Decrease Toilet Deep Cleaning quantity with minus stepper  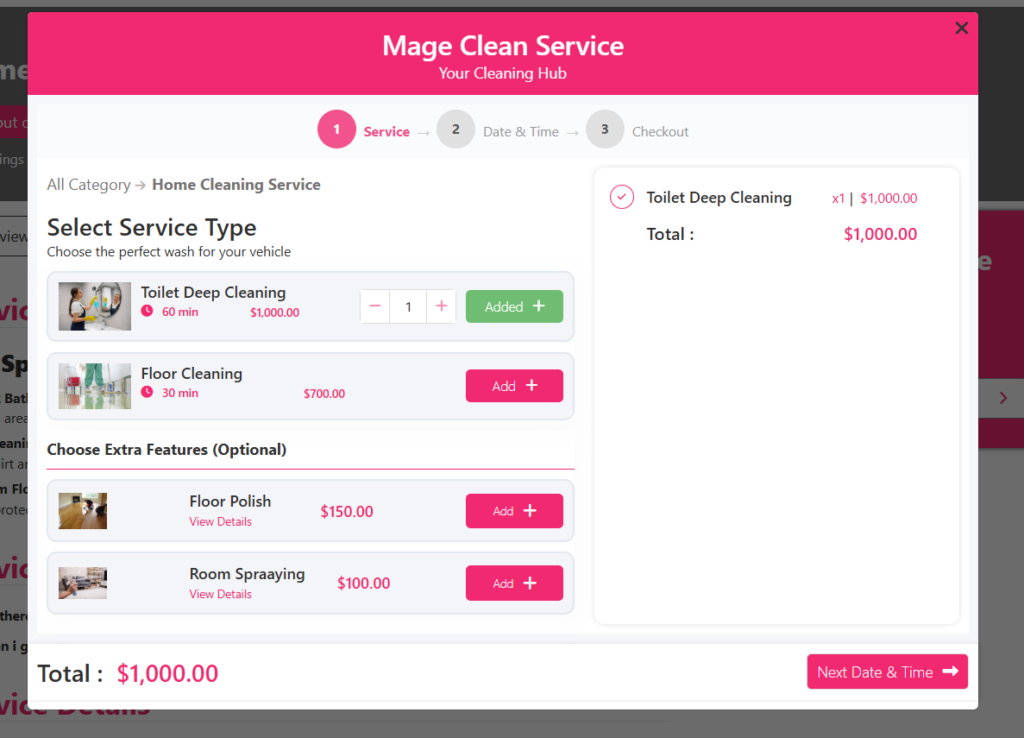click(x=374, y=306)
